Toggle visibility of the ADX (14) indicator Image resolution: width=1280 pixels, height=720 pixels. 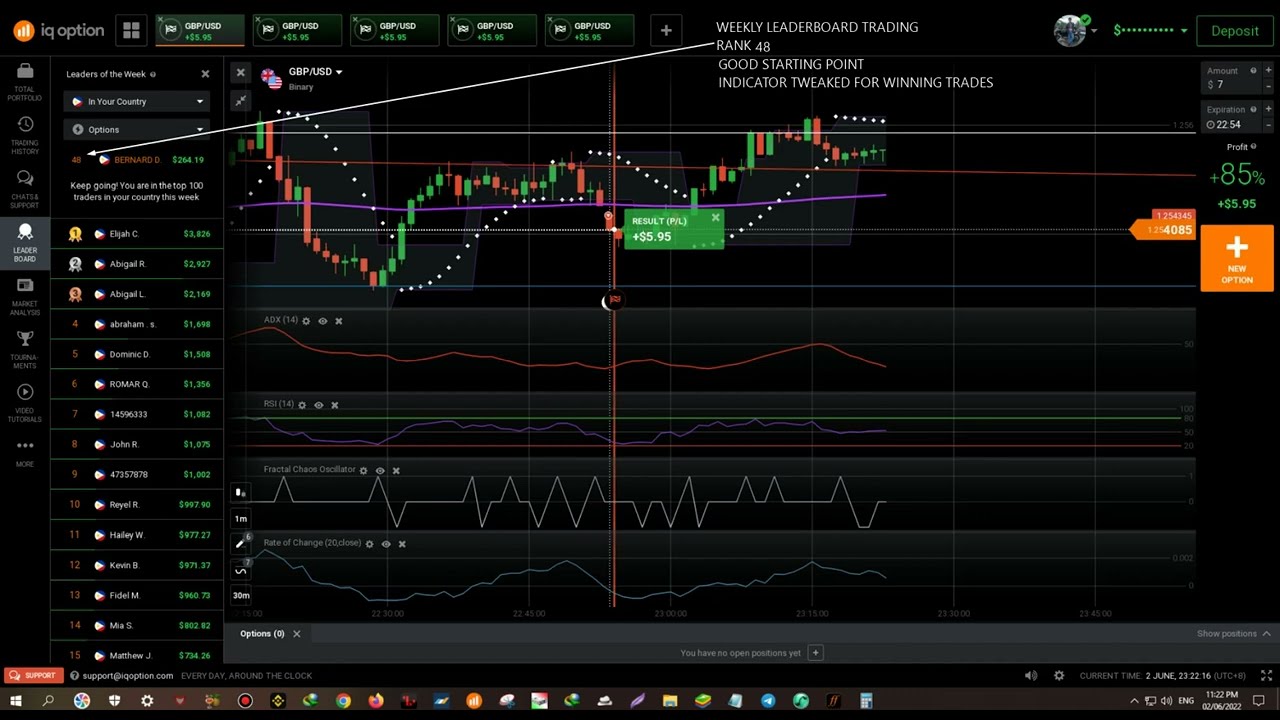point(322,321)
